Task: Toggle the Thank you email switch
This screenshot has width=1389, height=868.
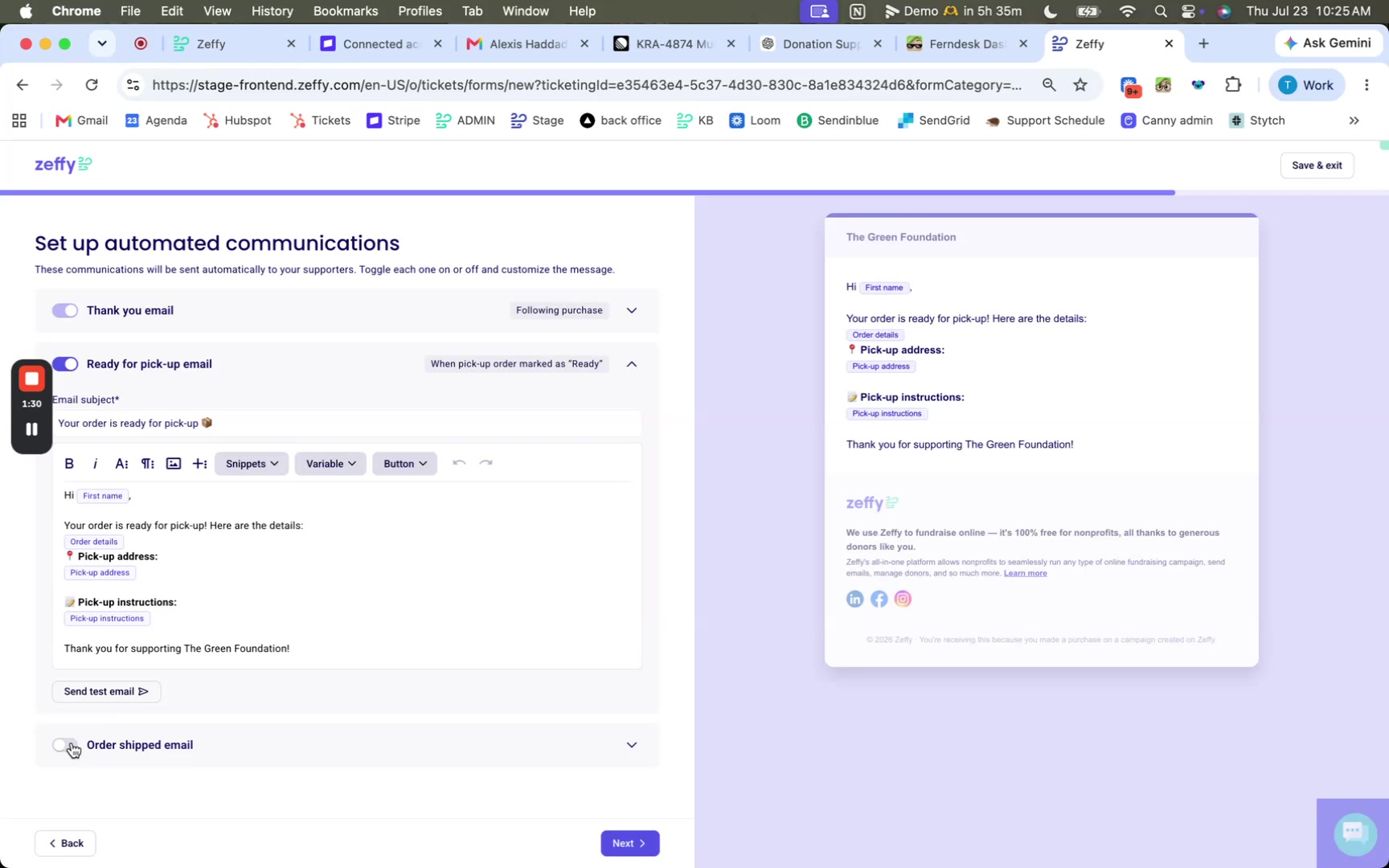Action: point(65,311)
